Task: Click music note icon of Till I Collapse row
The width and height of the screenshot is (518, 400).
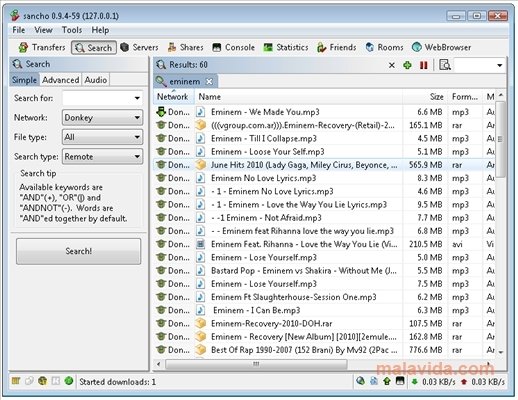Action: (200, 138)
